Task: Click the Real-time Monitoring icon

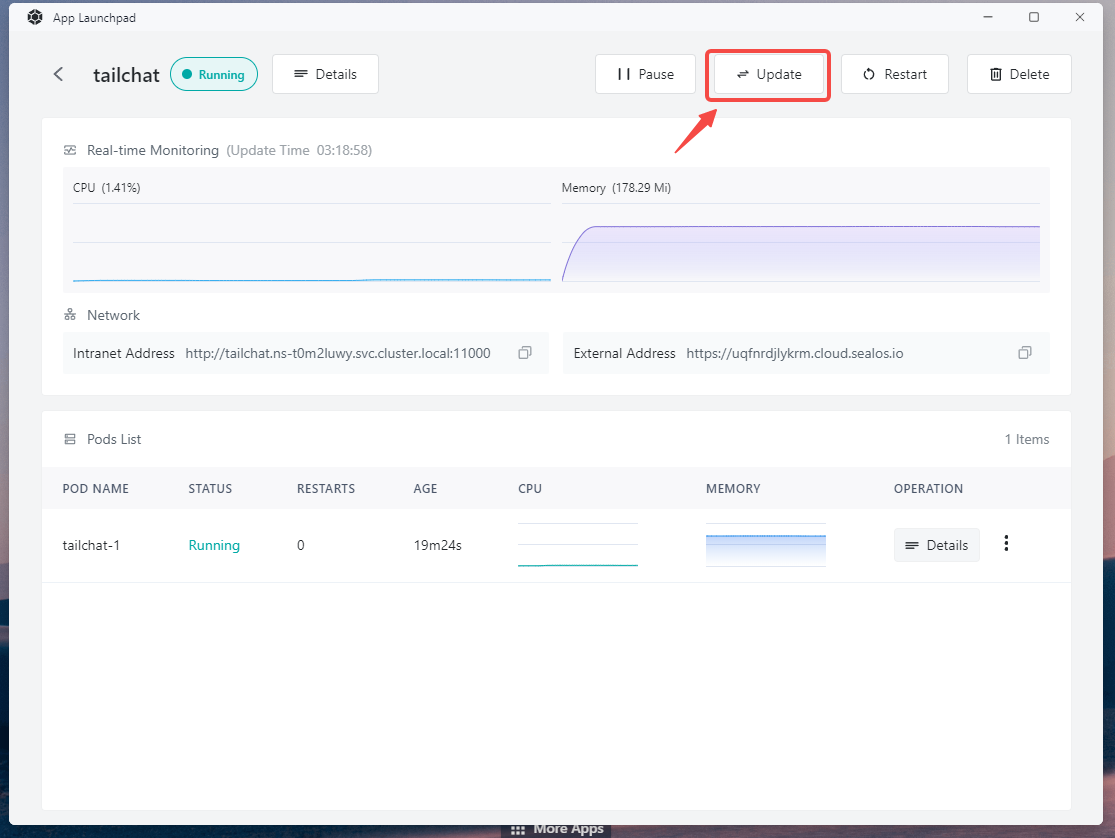Action: point(70,150)
